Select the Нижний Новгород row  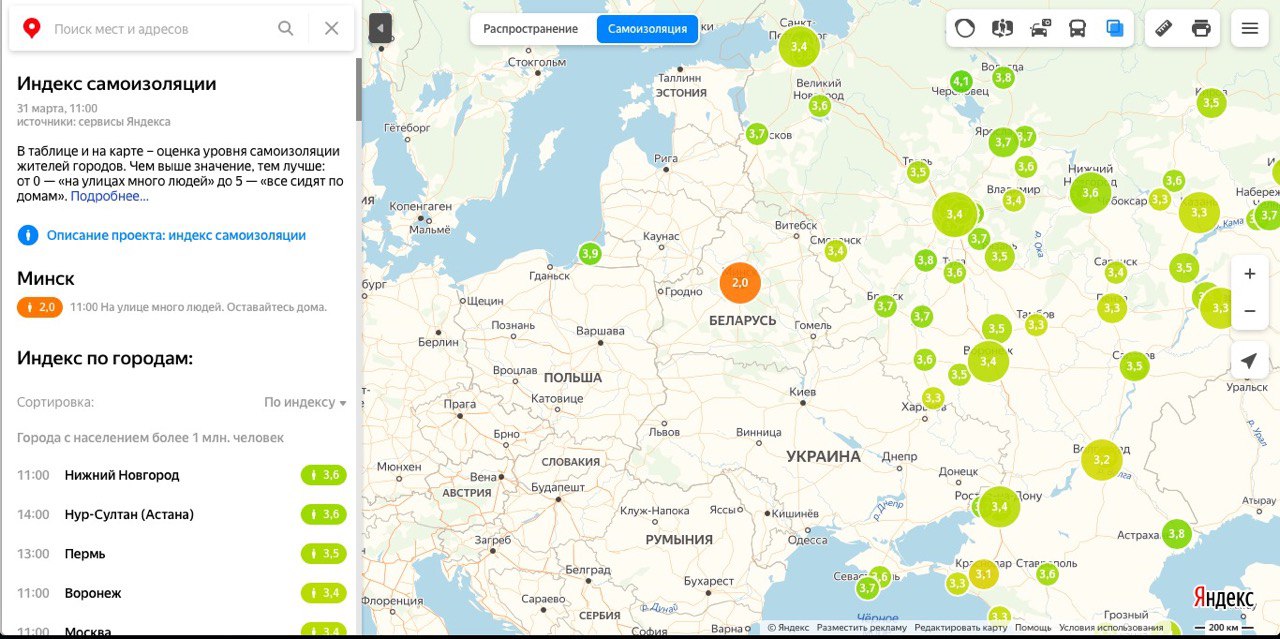(x=181, y=475)
